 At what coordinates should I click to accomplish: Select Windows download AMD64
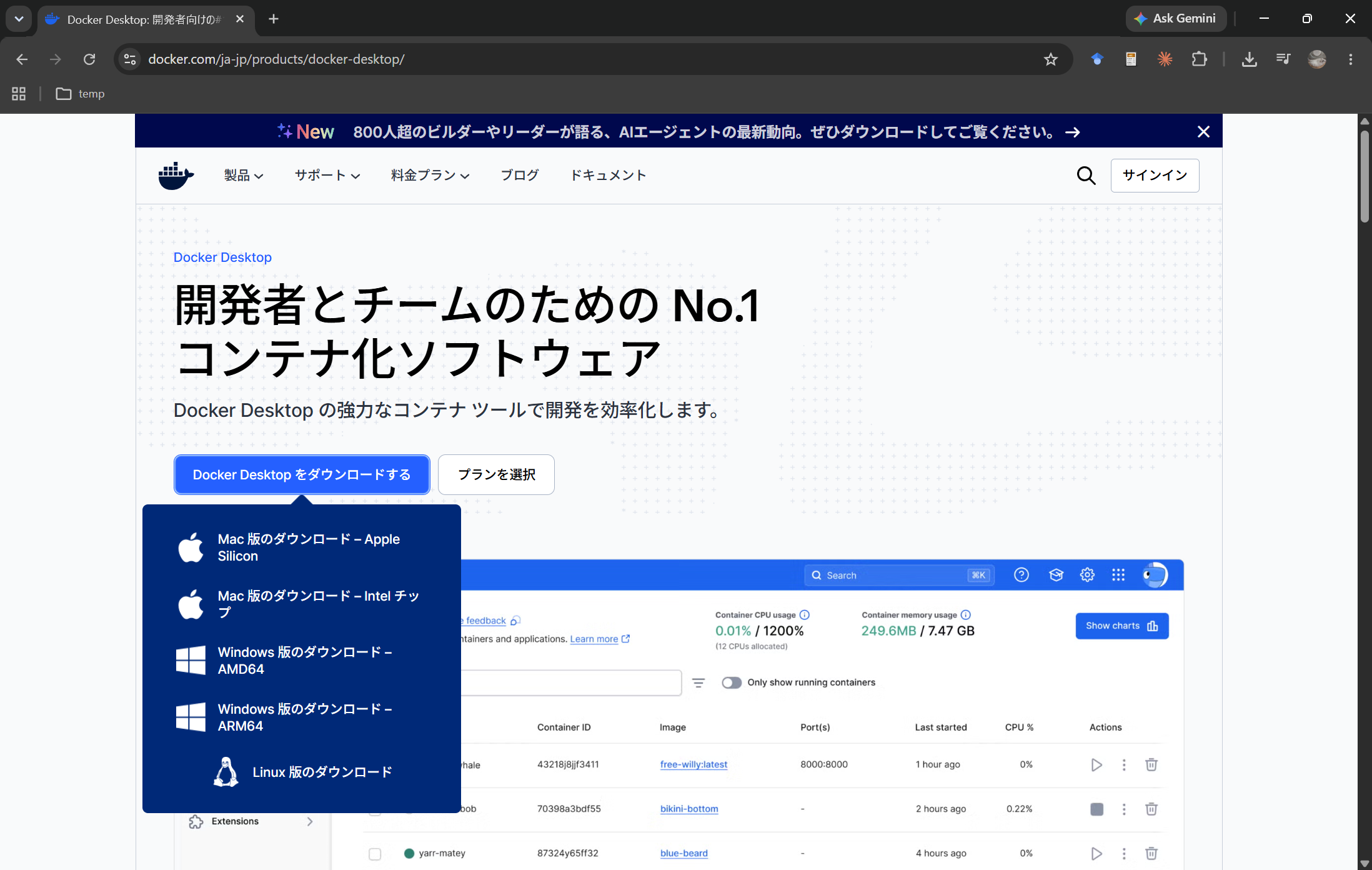pos(302,661)
